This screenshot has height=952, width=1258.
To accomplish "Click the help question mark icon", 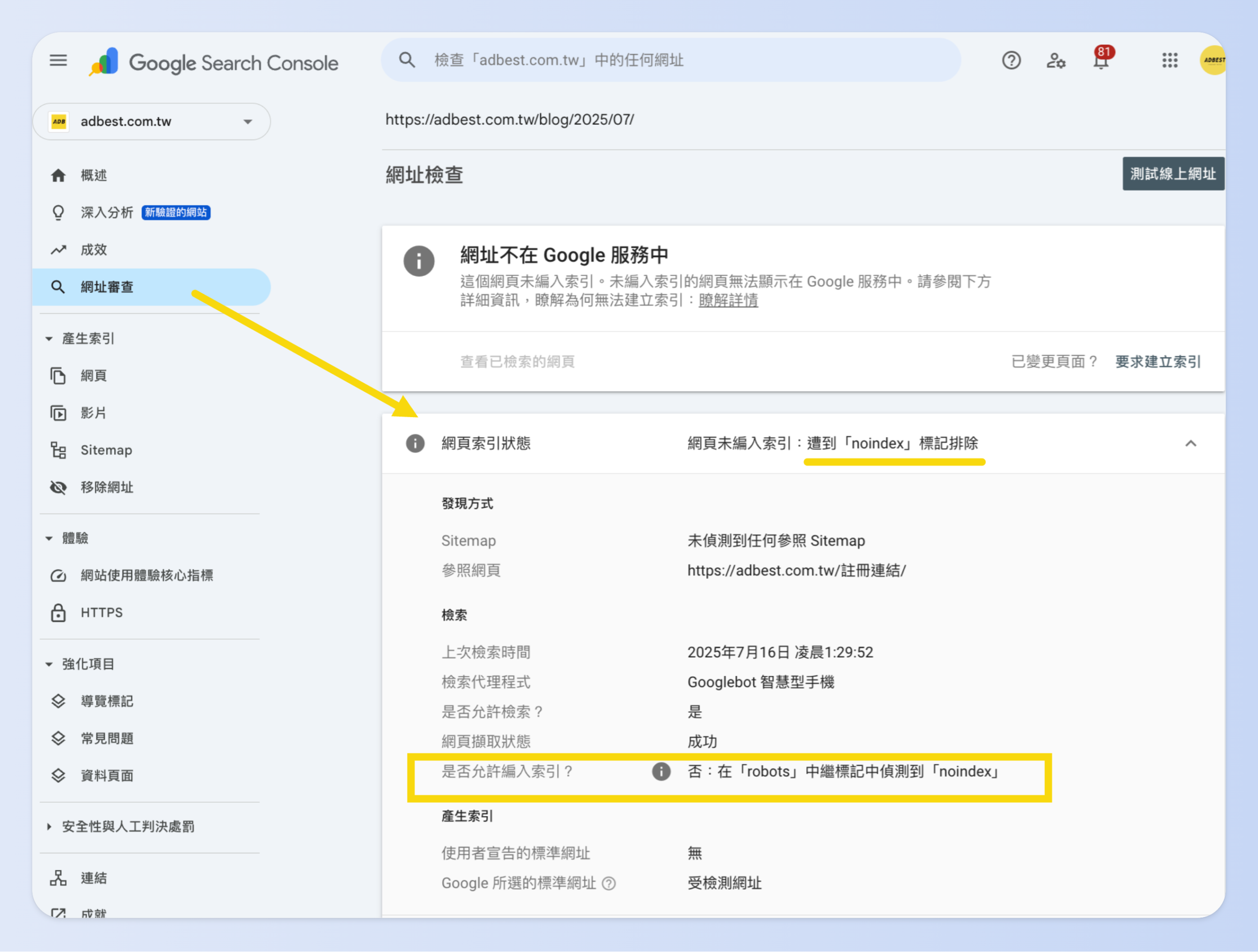I will point(1011,60).
